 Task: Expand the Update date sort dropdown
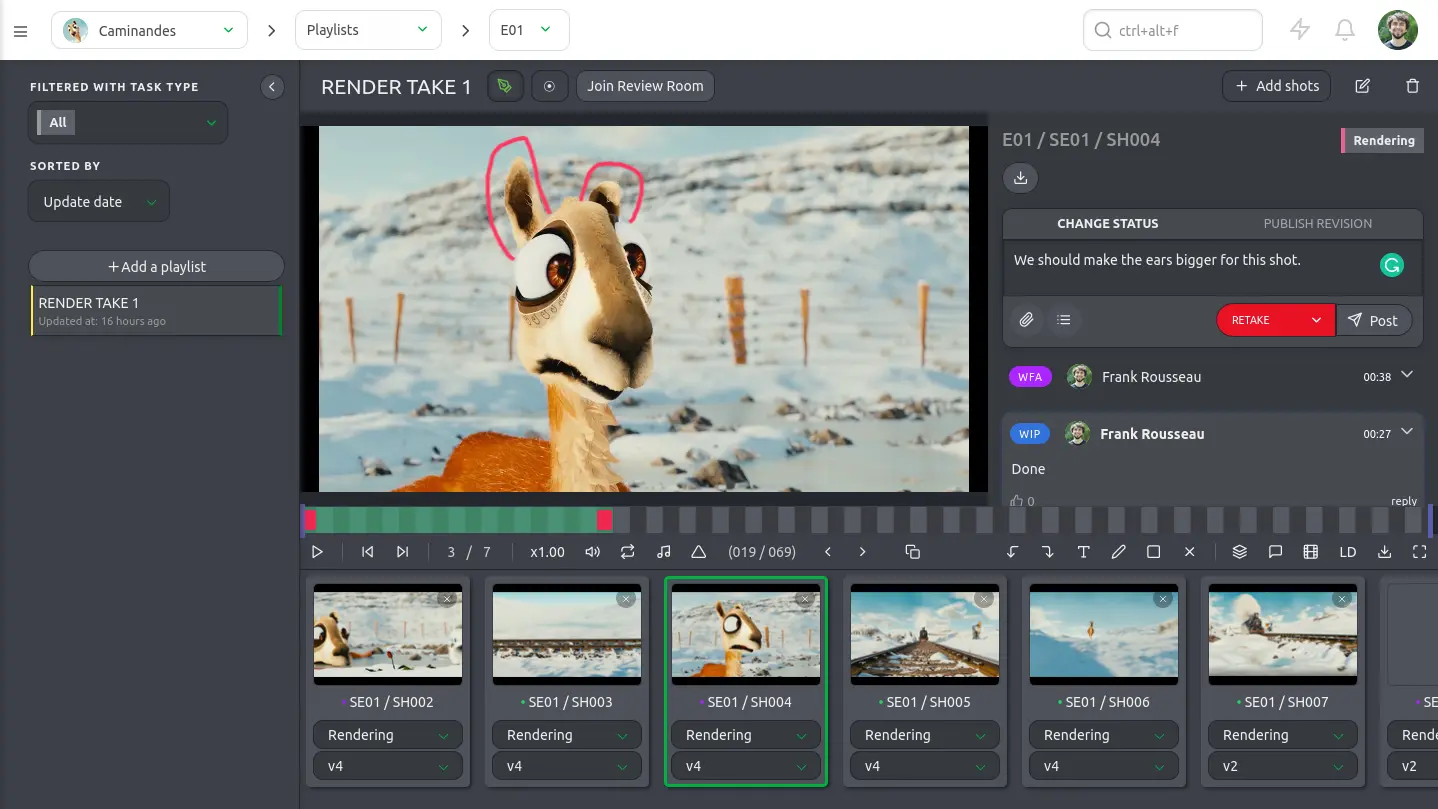[x=99, y=202]
